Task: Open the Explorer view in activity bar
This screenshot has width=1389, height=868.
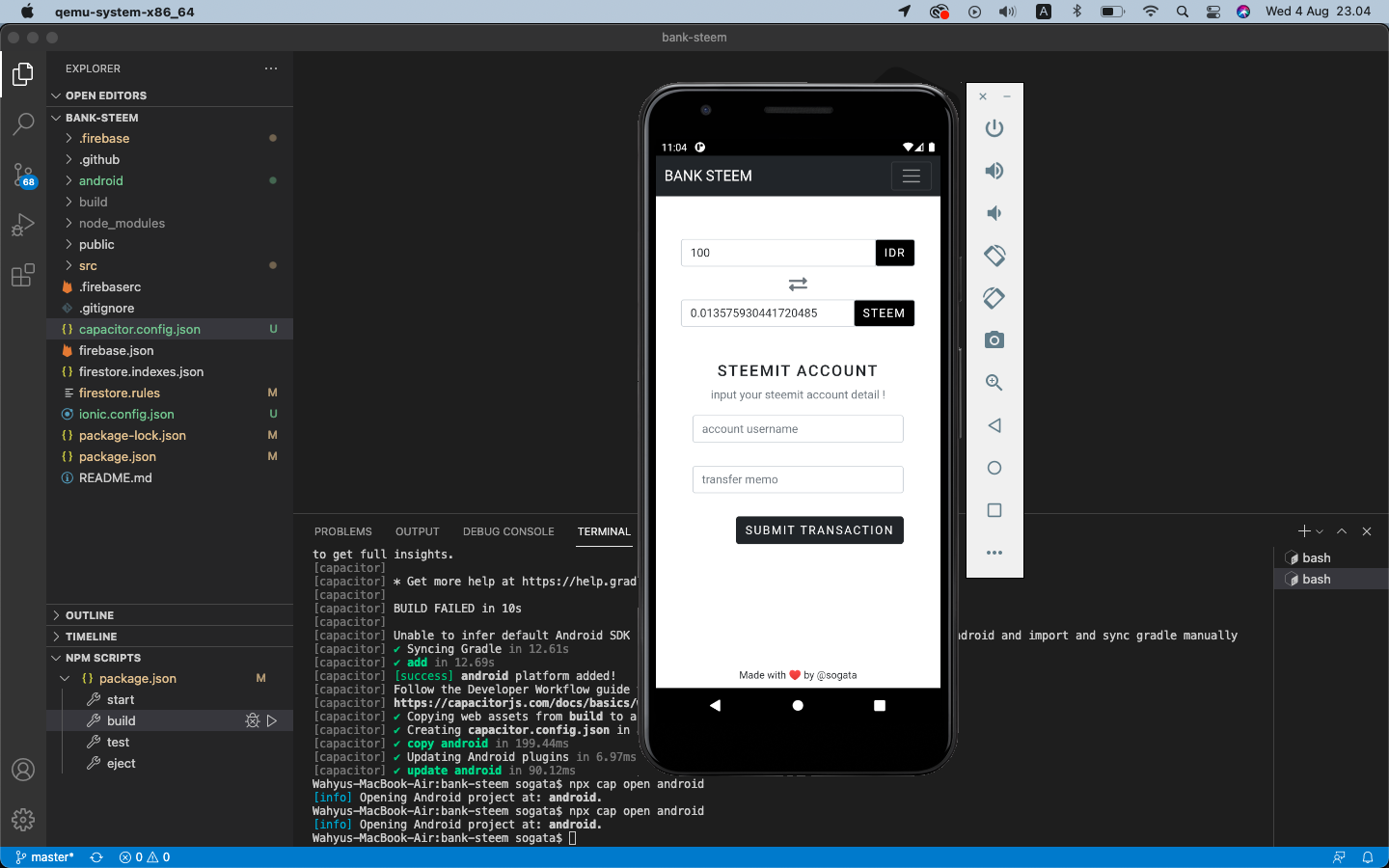Action: (23, 74)
